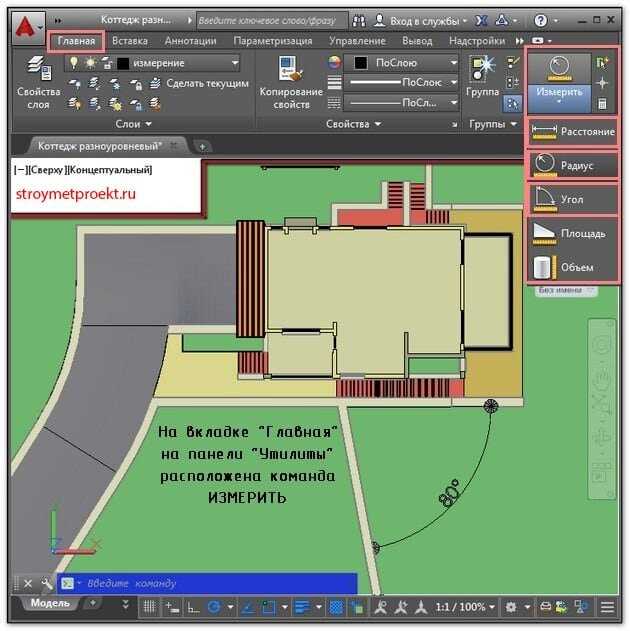
Task: Choose the Angle (Угол) measure tool
Action: coord(573,199)
